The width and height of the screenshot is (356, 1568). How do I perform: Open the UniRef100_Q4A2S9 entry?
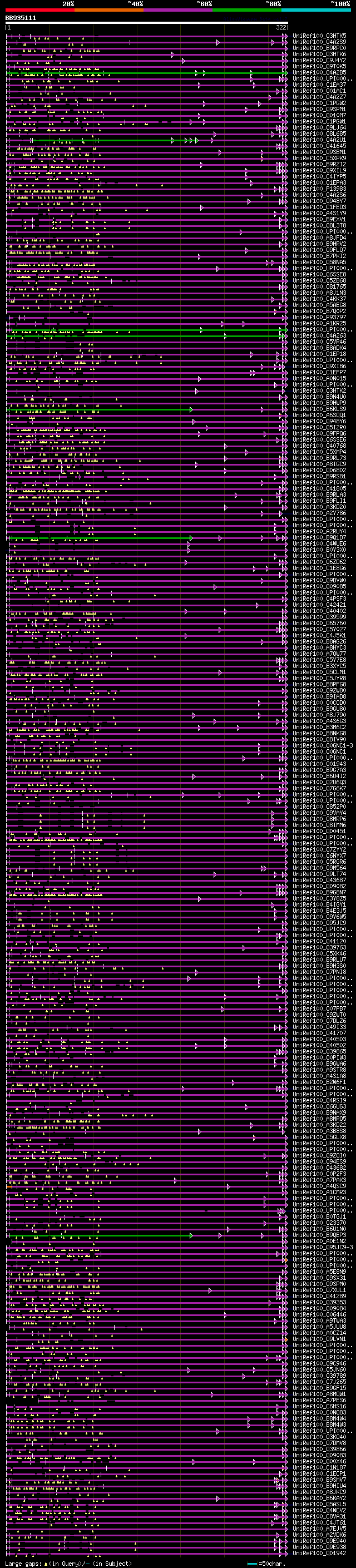(319, 43)
